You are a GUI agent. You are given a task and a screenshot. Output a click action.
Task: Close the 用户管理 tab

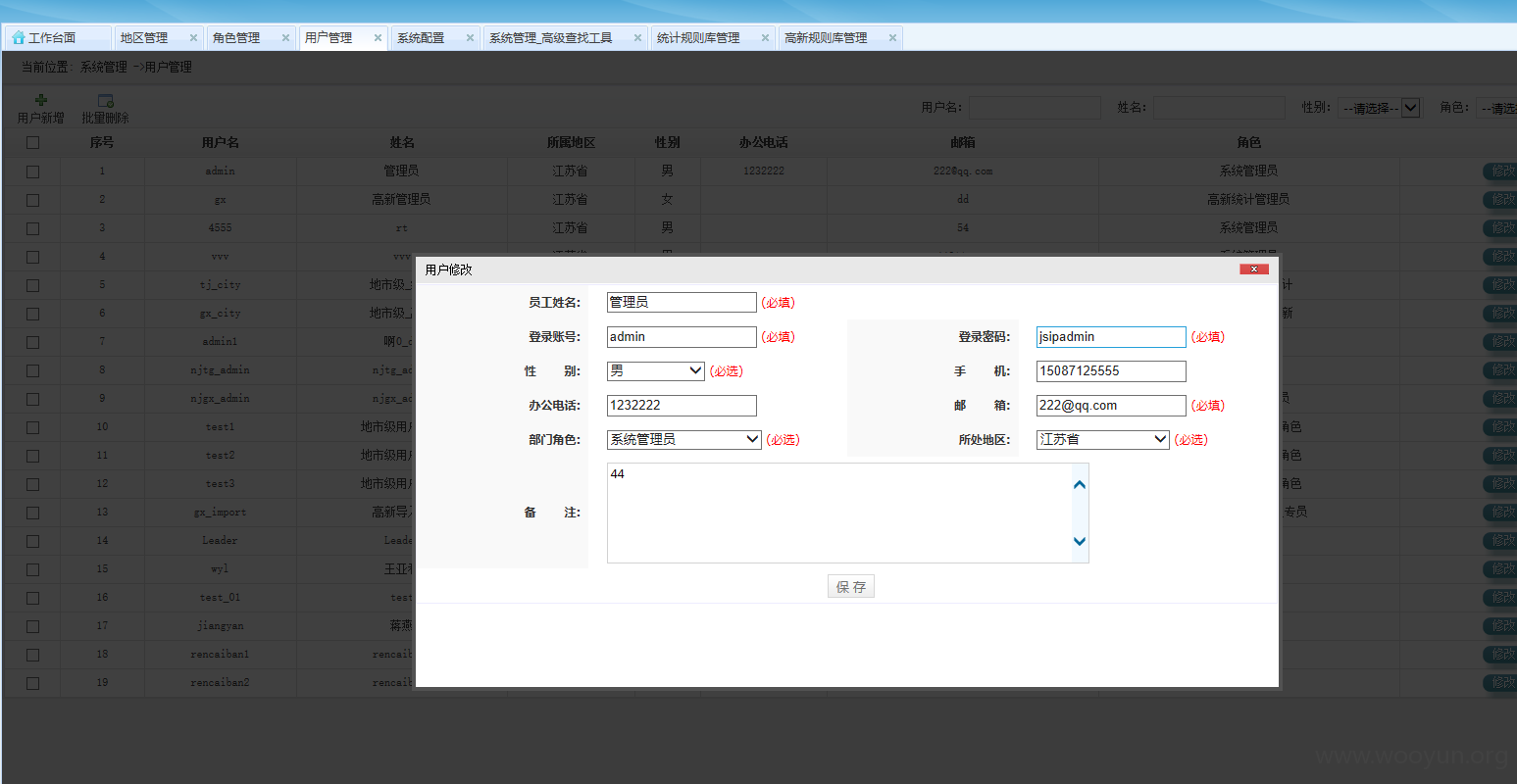(x=378, y=38)
